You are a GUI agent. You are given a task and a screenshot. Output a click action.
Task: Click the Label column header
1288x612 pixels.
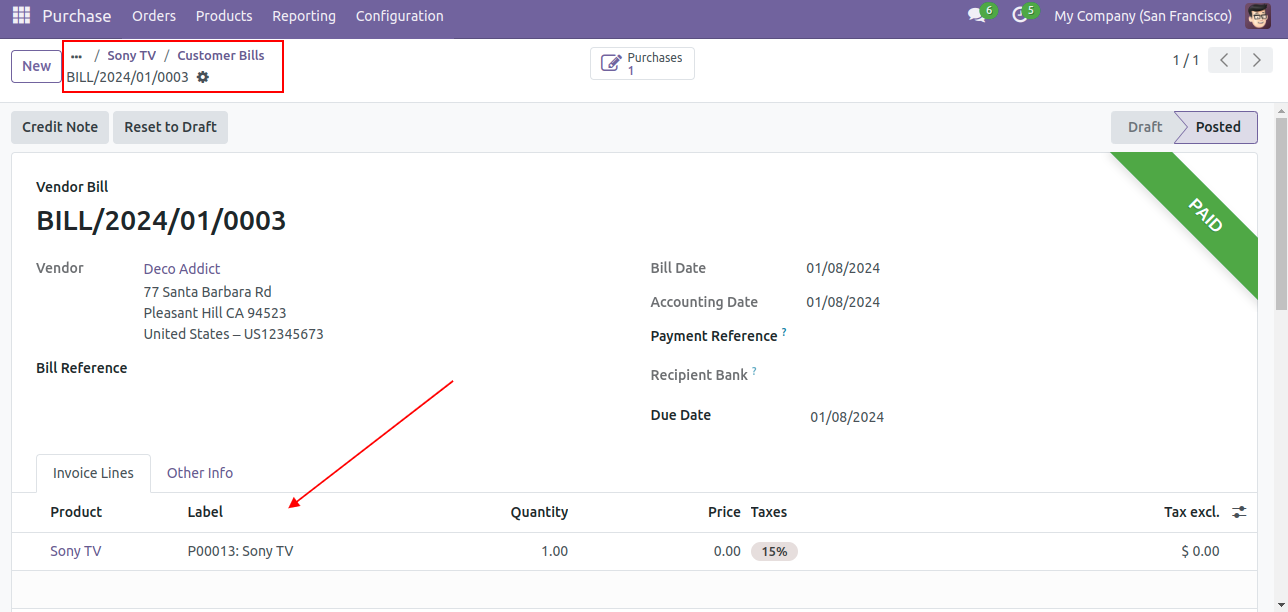click(x=205, y=512)
